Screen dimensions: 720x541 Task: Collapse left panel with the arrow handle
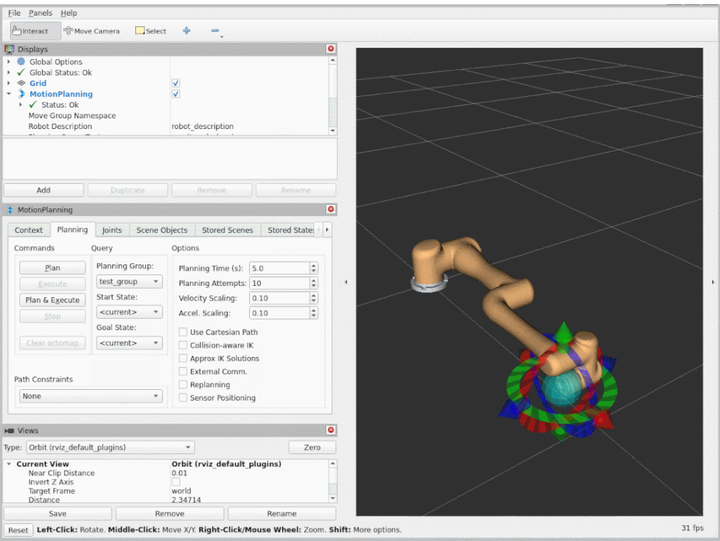(346, 282)
